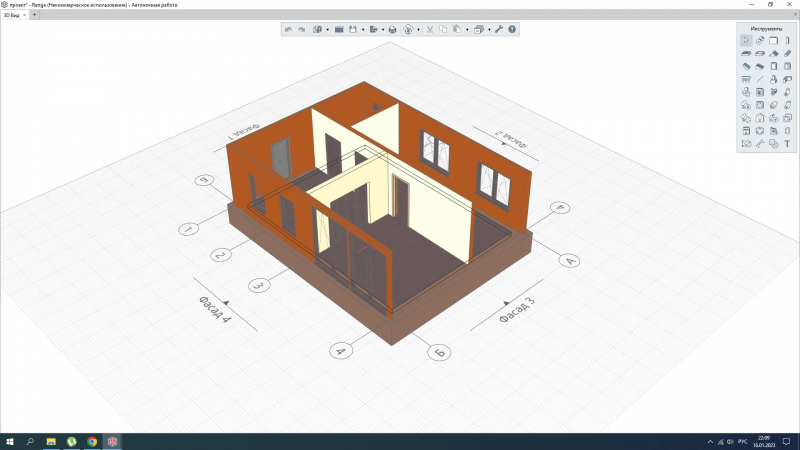Open project with the folder icon
Viewport: 800px width, 450px height.
tap(339, 30)
